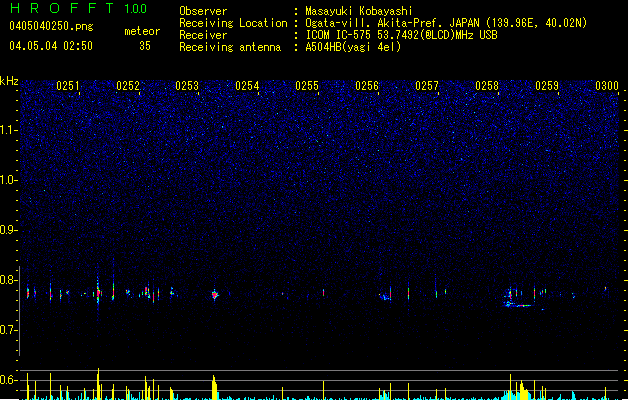The image size is (629, 400).
Task: Click the 1.1 kHz axis label
Action: point(9,130)
